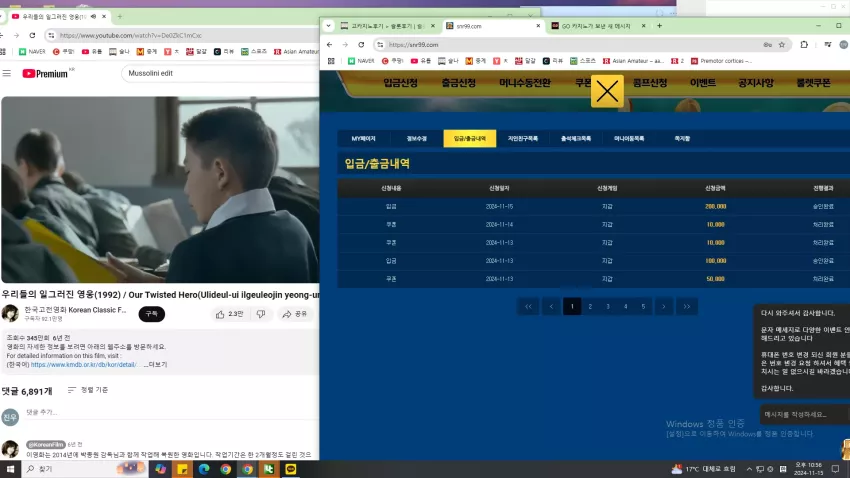Switch to the 정보수정 tab
850x478 pixels.
tap(416, 139)
